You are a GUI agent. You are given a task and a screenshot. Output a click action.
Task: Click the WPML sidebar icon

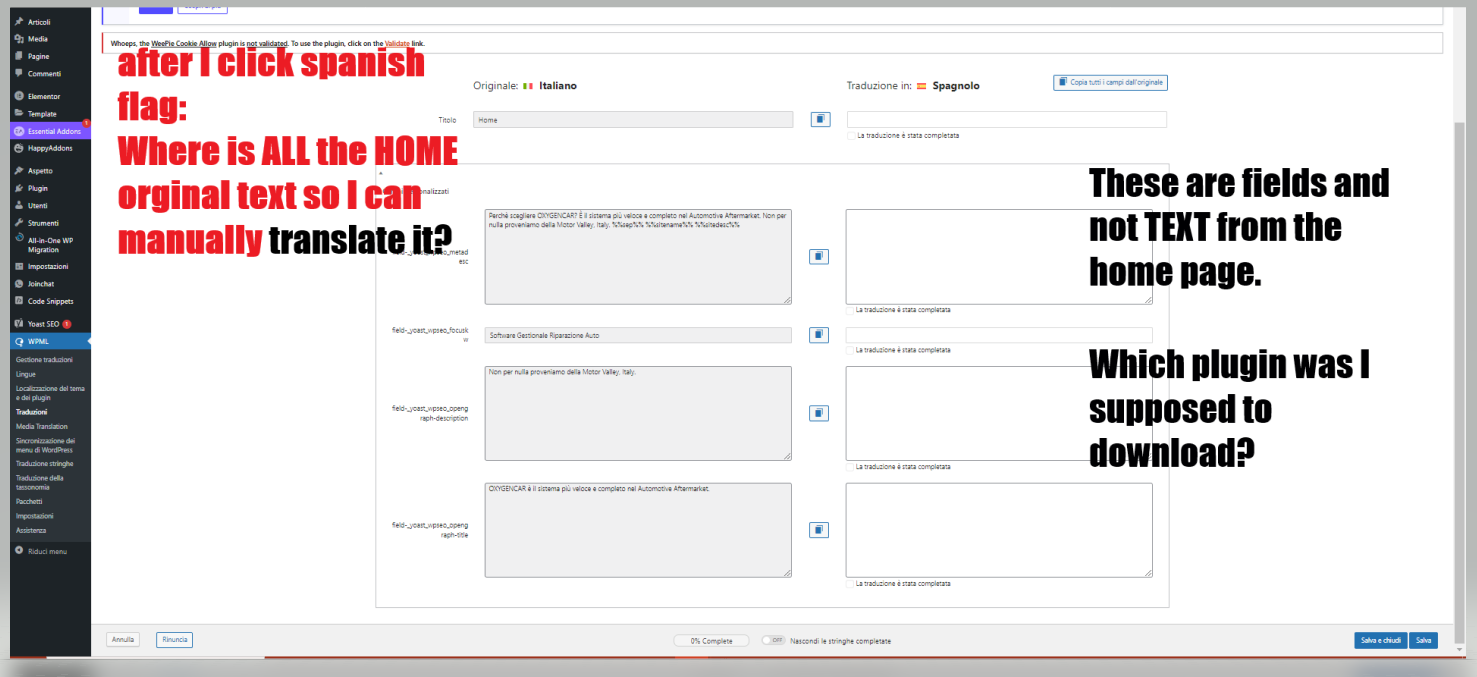click(x=19, y=341)
